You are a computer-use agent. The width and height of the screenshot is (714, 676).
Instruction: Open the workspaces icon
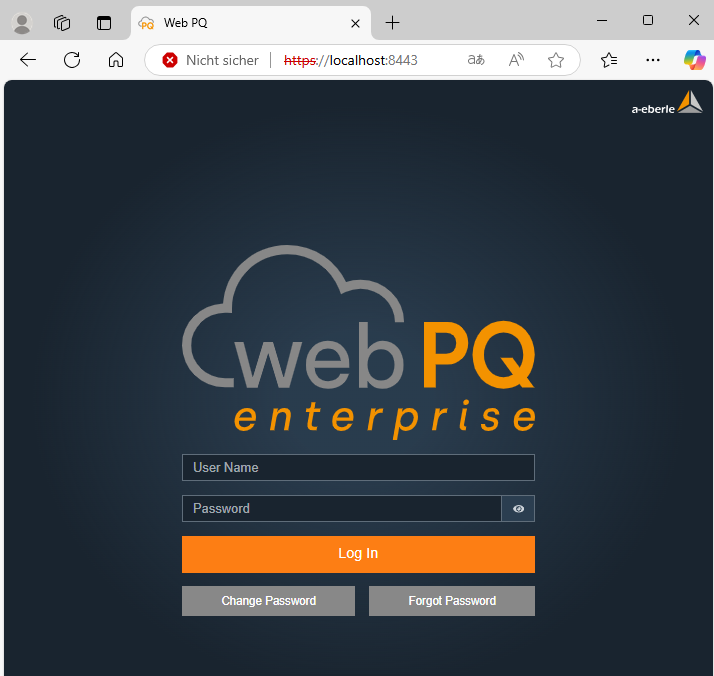click(x=62, y=22)
